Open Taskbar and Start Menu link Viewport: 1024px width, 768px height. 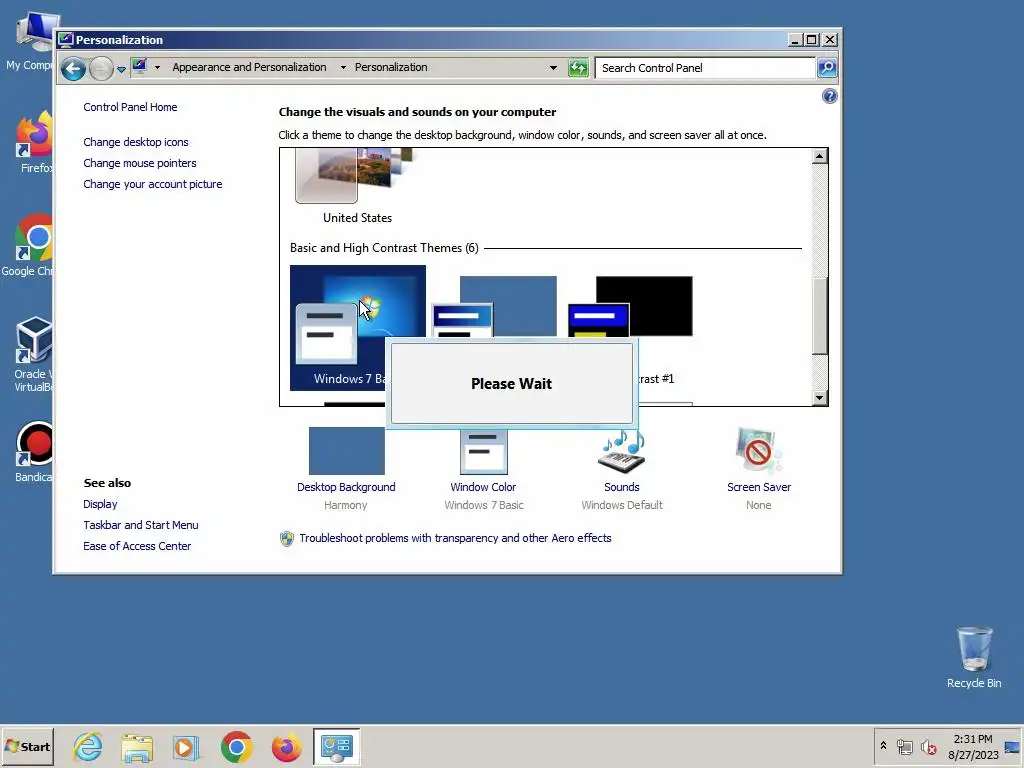[x=140, y=525]
